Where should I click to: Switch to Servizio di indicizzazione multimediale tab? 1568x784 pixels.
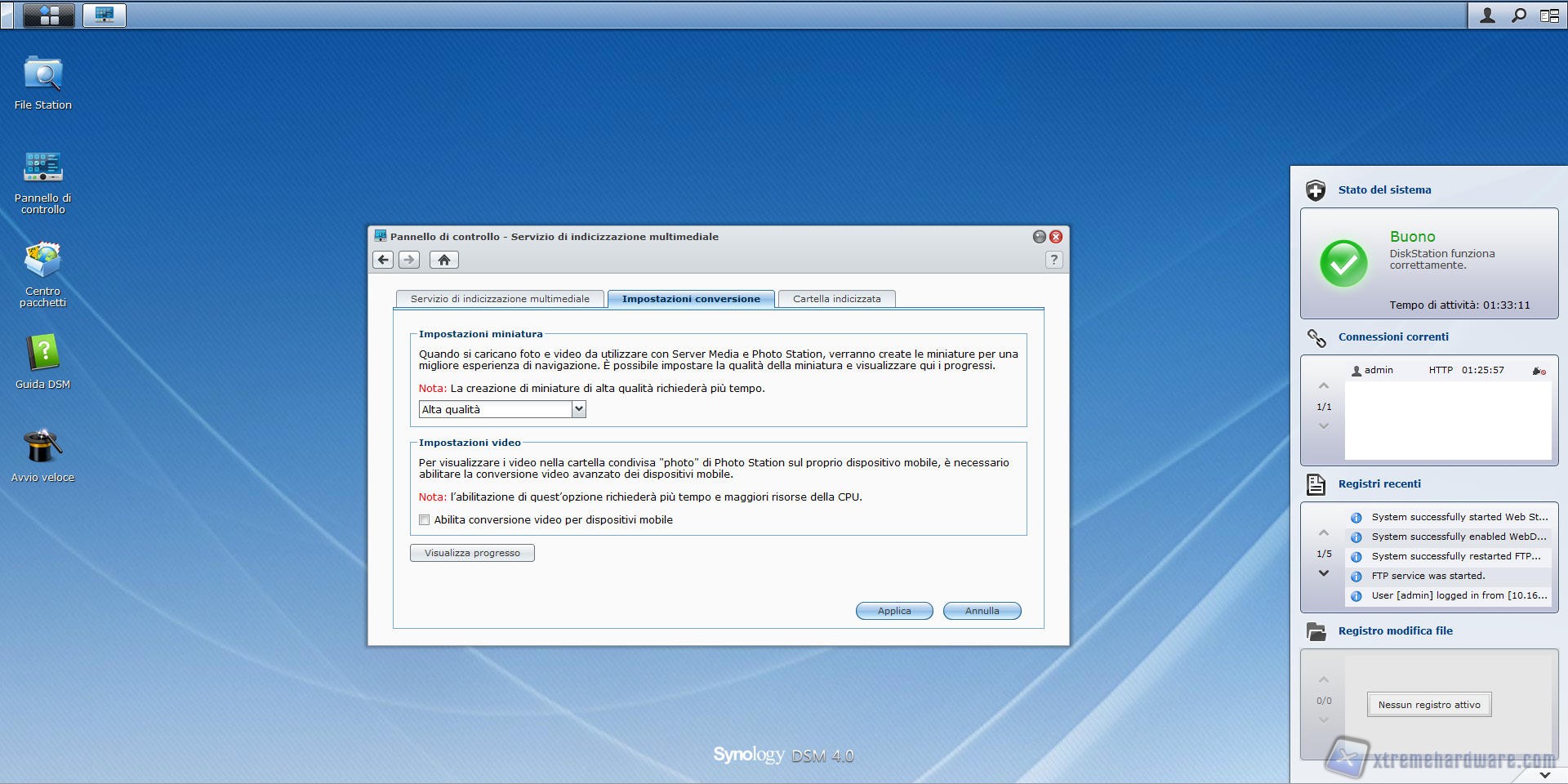click(500, 299)
